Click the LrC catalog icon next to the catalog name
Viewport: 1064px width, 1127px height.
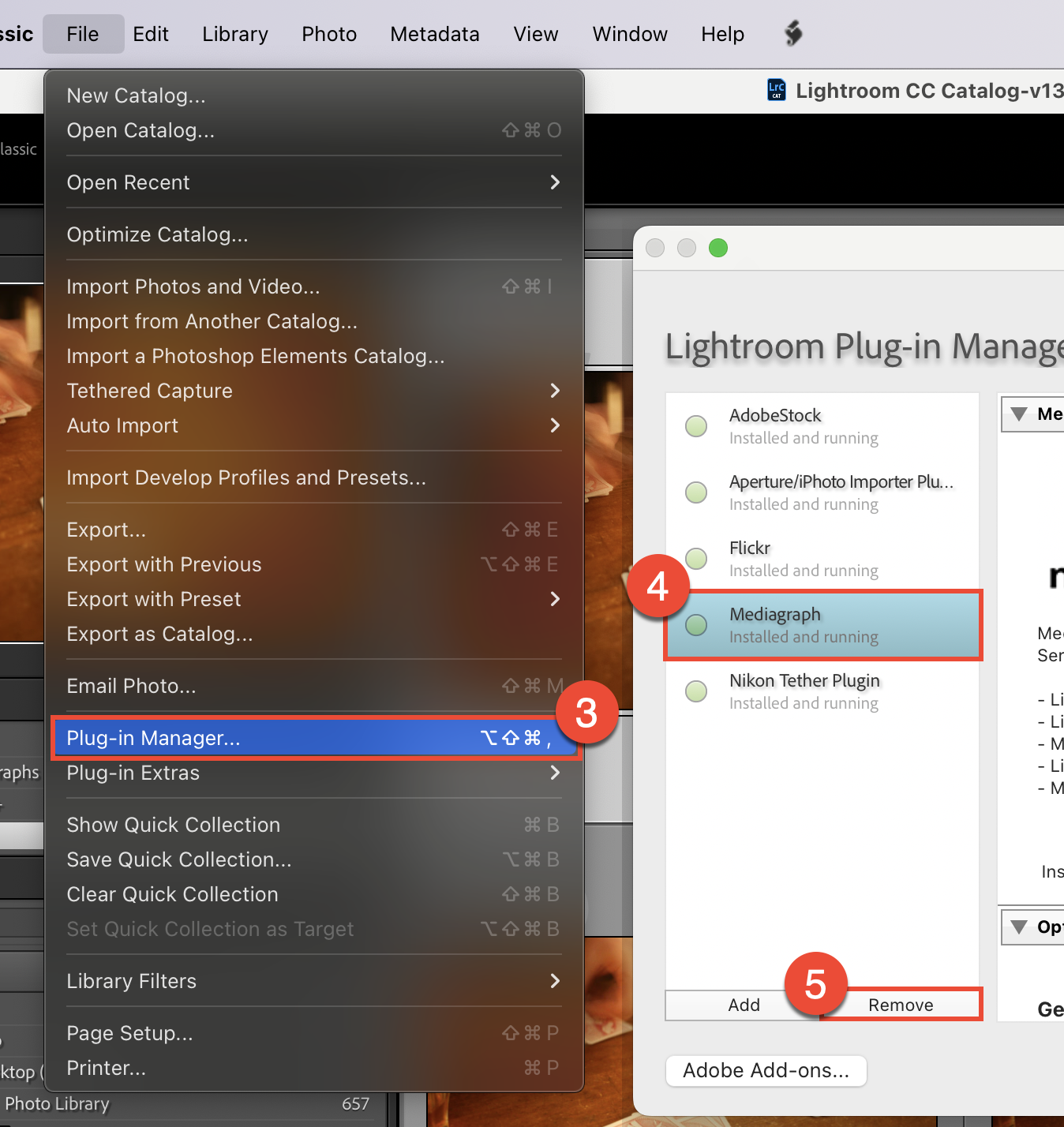tap(776, 90)
